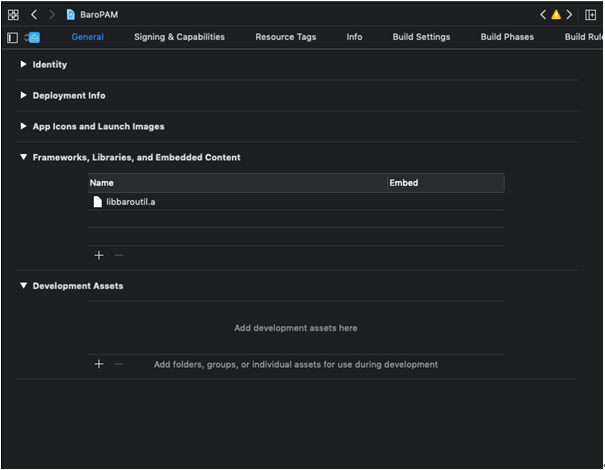Click the libbaroutil.a file icon
This screenshot has width=605, height=470.
98,201
